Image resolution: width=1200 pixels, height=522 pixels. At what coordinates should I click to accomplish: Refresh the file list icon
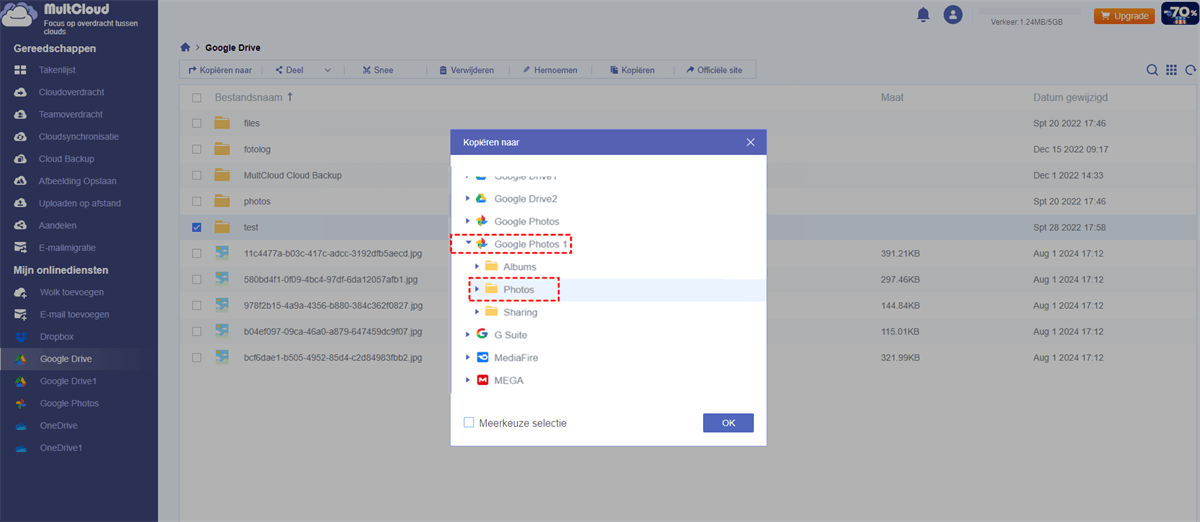click(1190, 70)
